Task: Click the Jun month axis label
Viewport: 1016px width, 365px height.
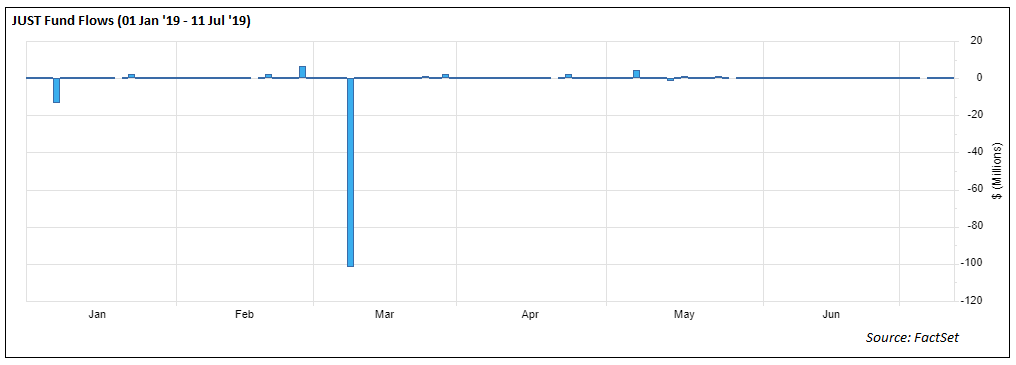Action: click(x=831, y=315)
